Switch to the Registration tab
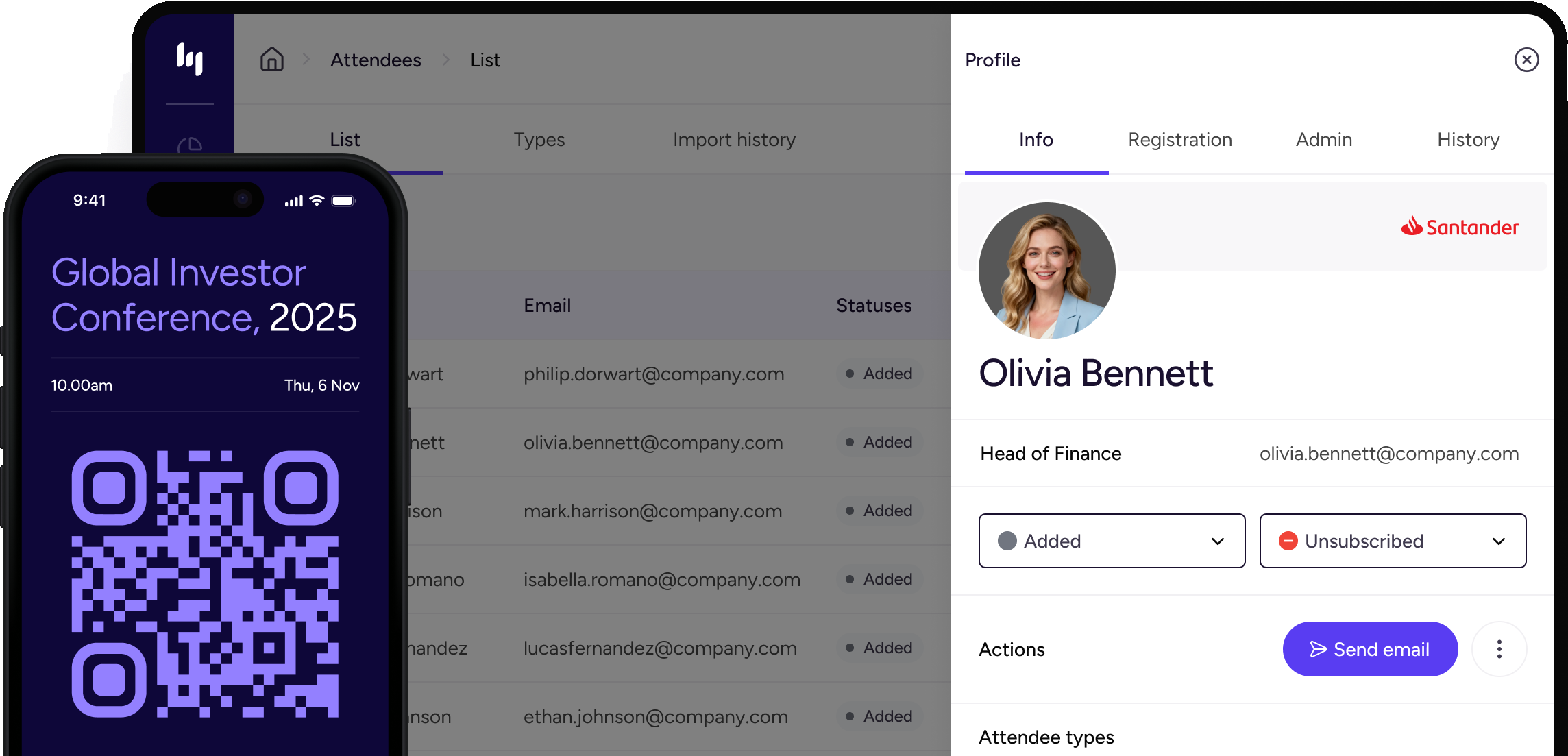 pyautogui.click(x=1179, y=140)
